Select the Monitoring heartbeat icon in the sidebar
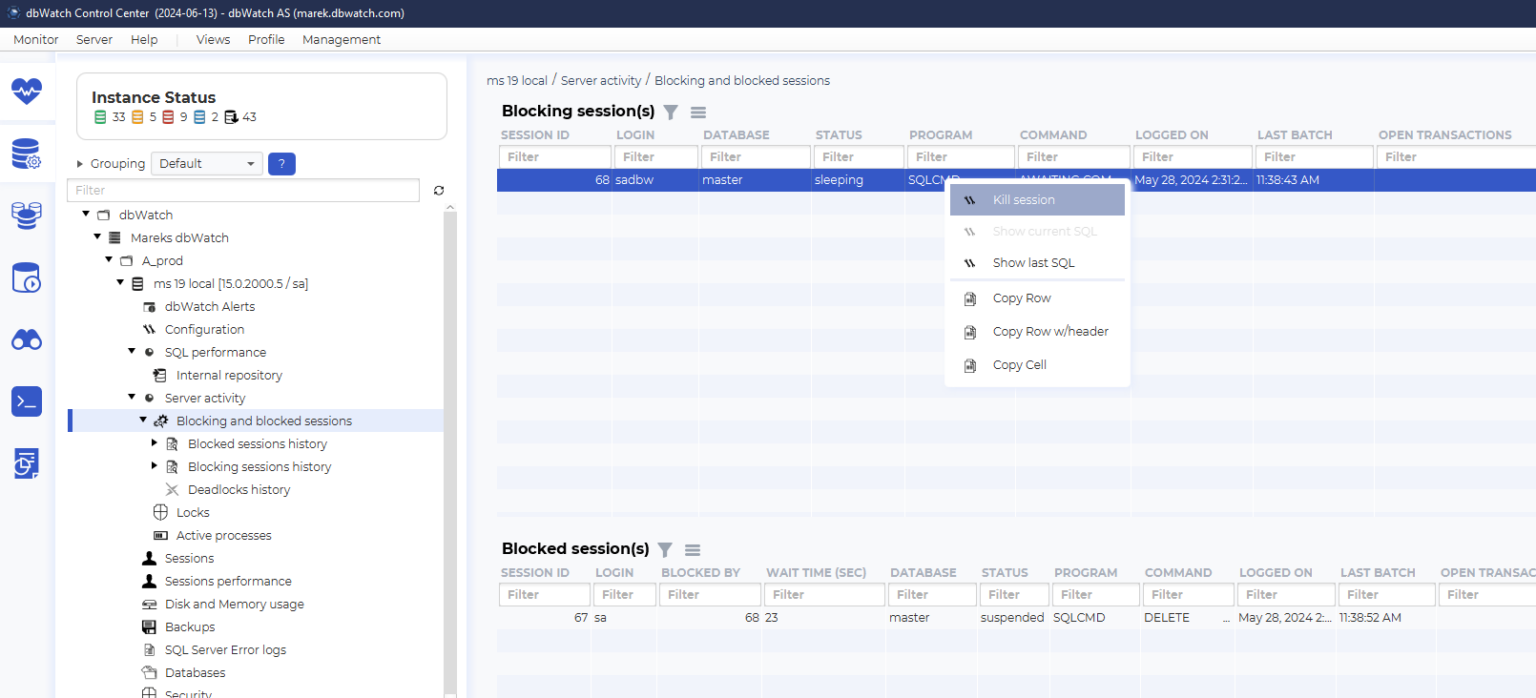Screen dimensions: 1536x698 pos(27,91)
